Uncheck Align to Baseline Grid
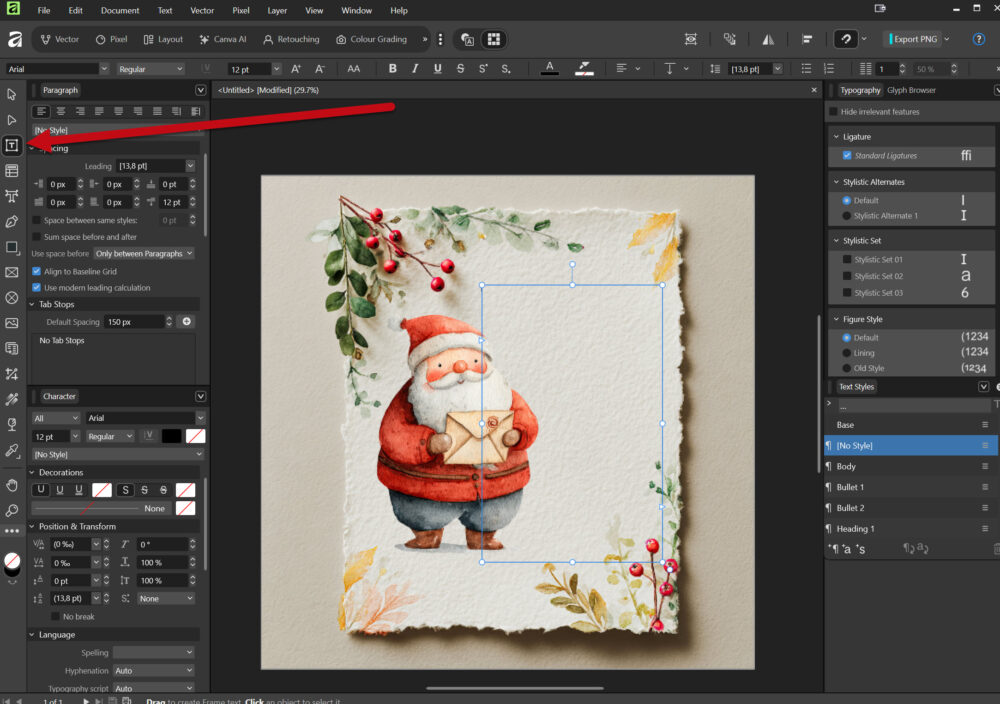Viewport: 1000px width, 704px height. click(x=37, y=271)
